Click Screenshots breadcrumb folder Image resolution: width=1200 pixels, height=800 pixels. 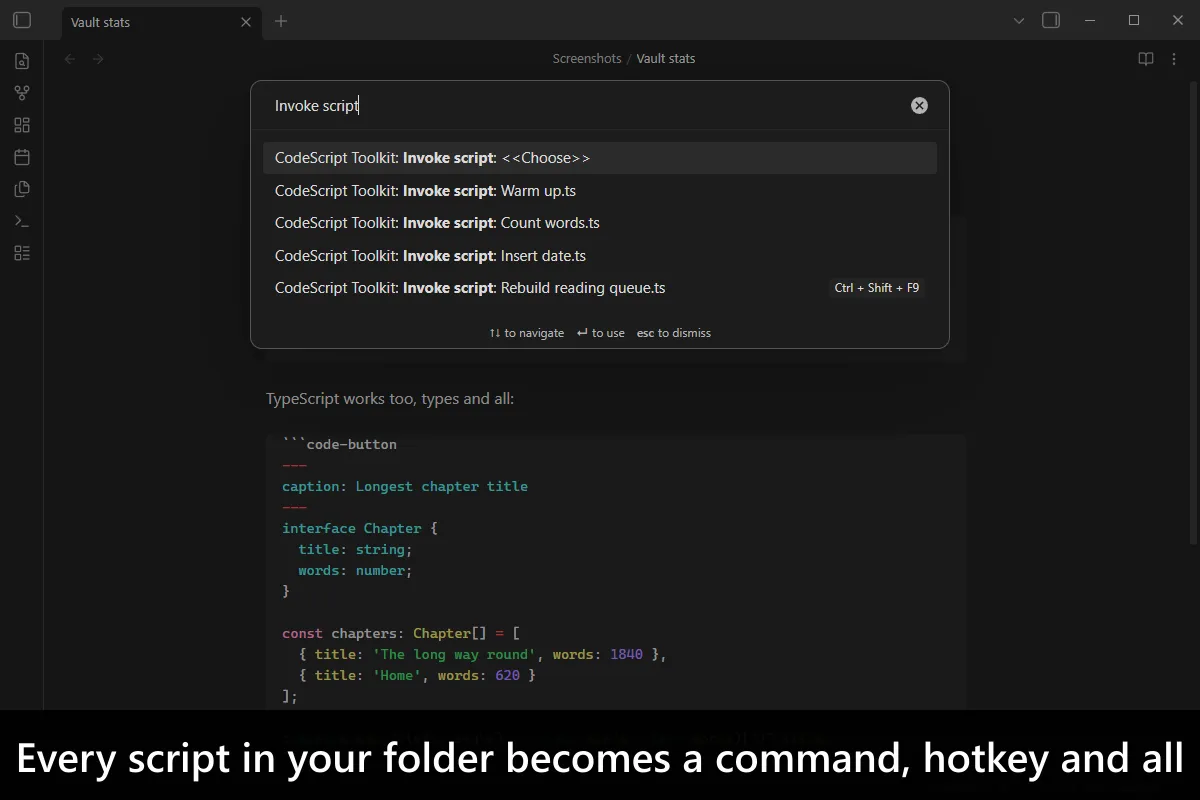pyautogui.click(x=587, y=59)
